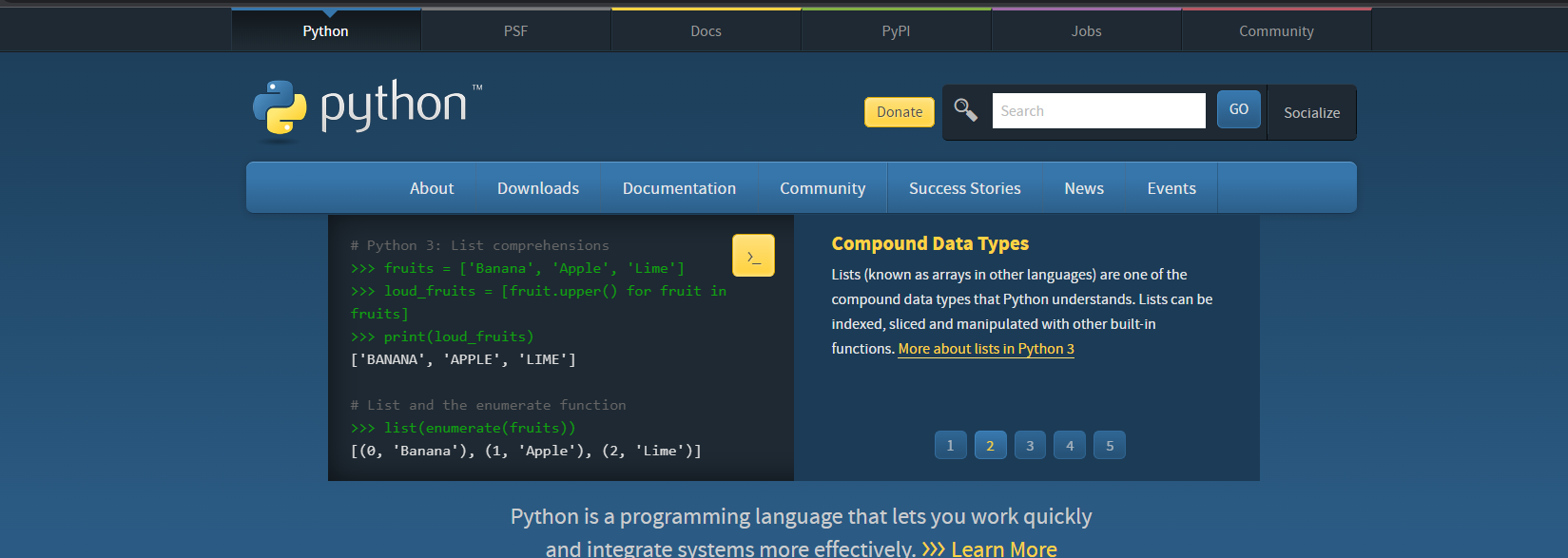Switch to slide 4 of the carousel
This screenshot has height=558, width=1568.
1070,445
